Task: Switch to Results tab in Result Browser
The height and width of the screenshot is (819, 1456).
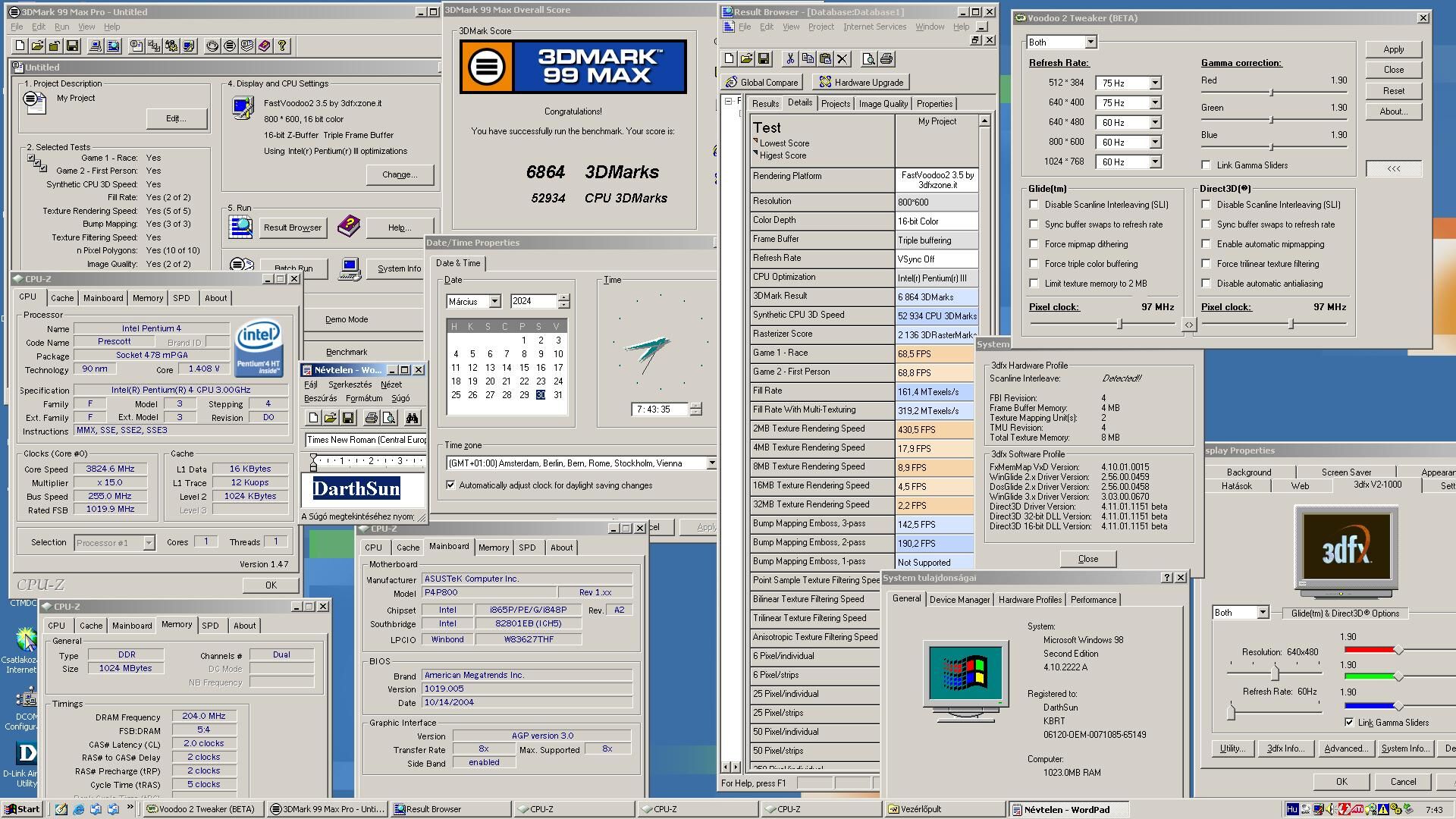Action: coord(765,104)
